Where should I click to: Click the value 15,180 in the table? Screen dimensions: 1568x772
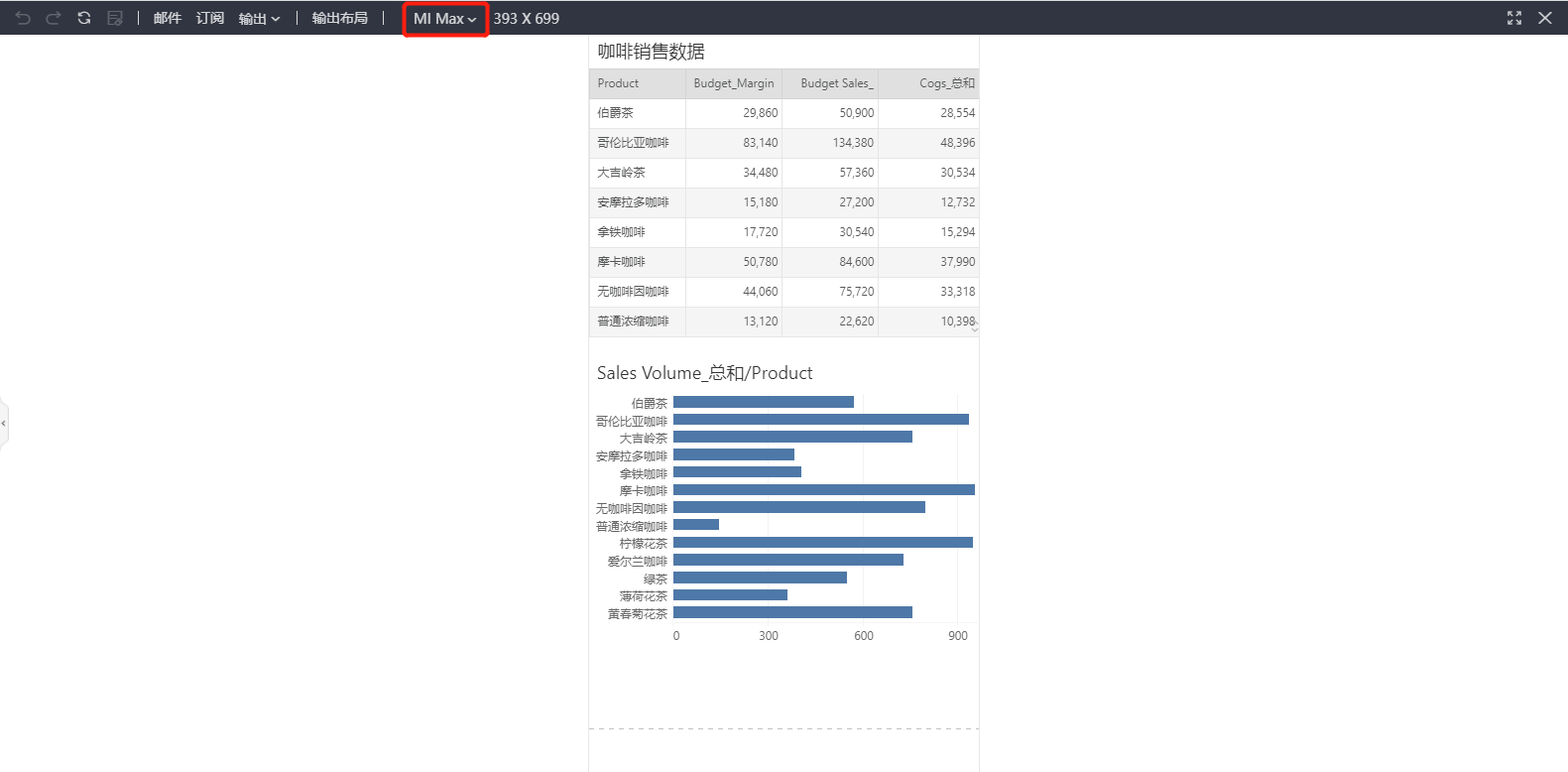point(761,202)
